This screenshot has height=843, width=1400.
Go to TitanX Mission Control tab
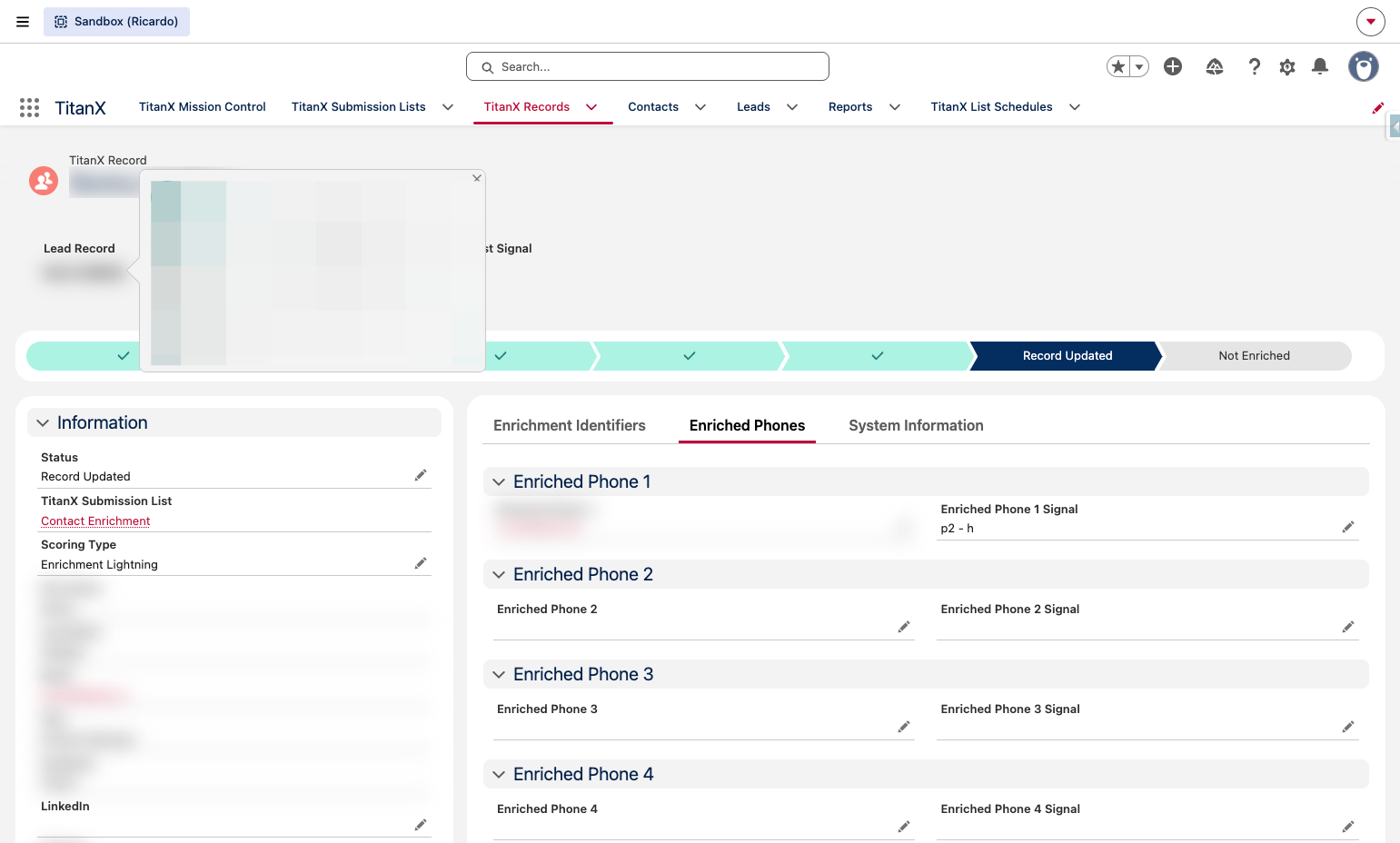(x=203, y=107)
